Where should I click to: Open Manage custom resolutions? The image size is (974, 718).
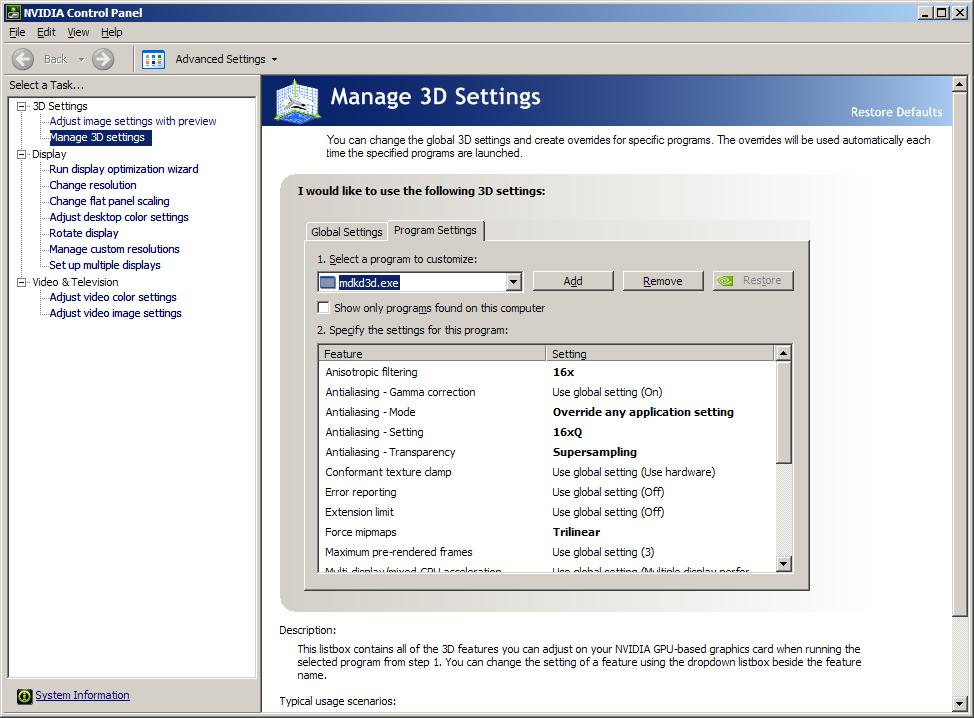(114, 249)
